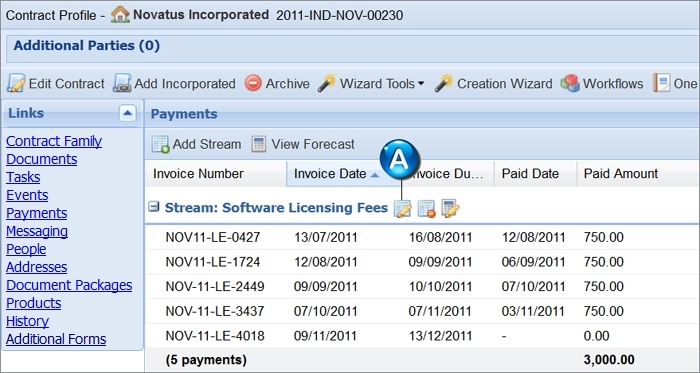Edit the Software Licensing Fees stream
Image resolution: width=700 pixels, height=373 pixels.
(x=402, y=208)
